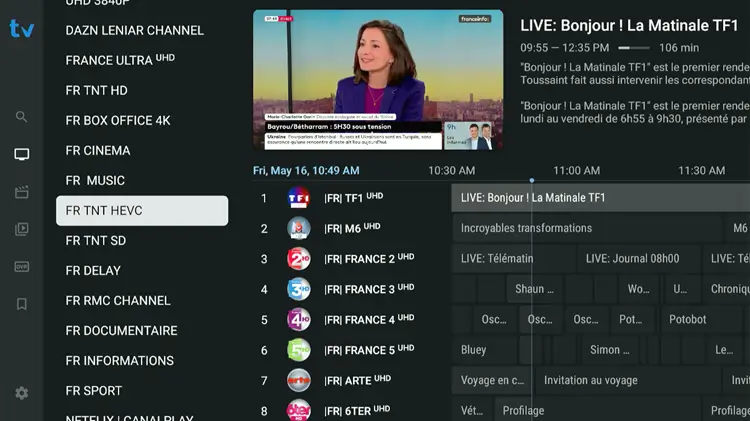This screenshot has height=421, width=750.
Task: Open Invitation au voyage program
Action: tap(628, 380)
